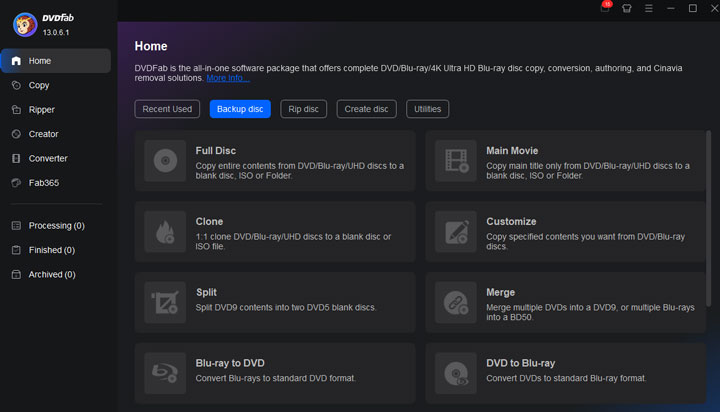
Task: View Processing (0) task list
Action: pyautogui.click(x=56, y=225)
